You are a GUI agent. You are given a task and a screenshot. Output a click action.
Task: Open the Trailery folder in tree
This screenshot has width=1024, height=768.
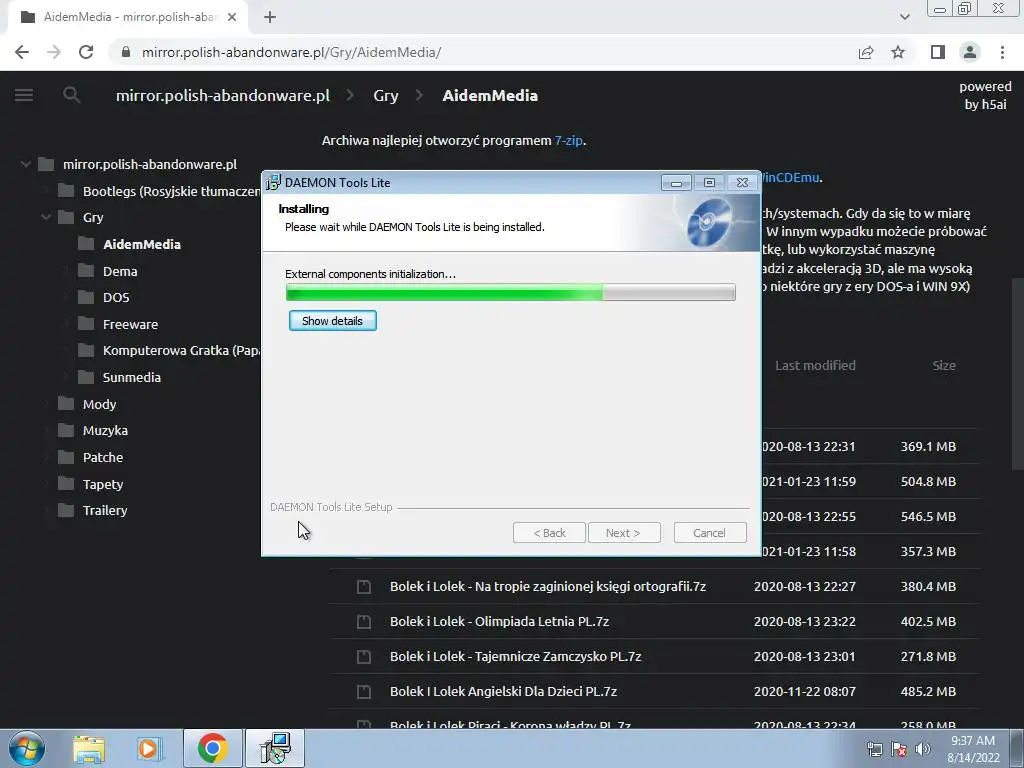click(x=104, y=510)
